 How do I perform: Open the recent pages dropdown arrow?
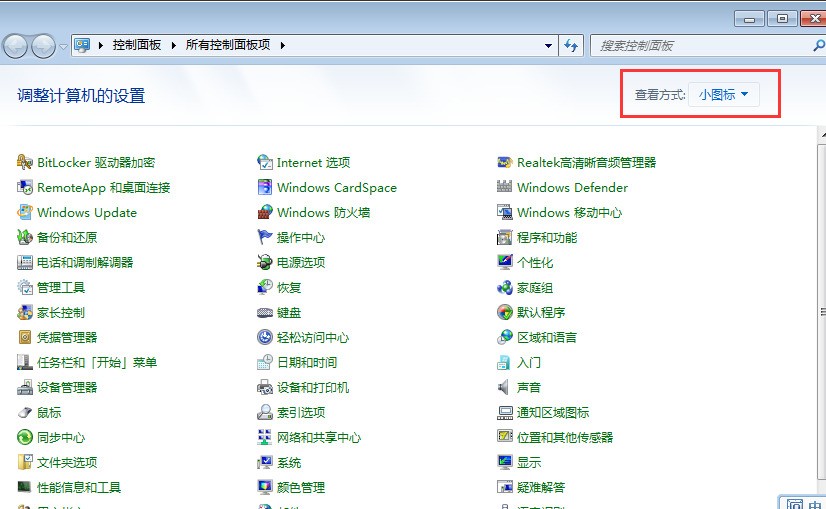pyautogui.click(x=63, y=47)
